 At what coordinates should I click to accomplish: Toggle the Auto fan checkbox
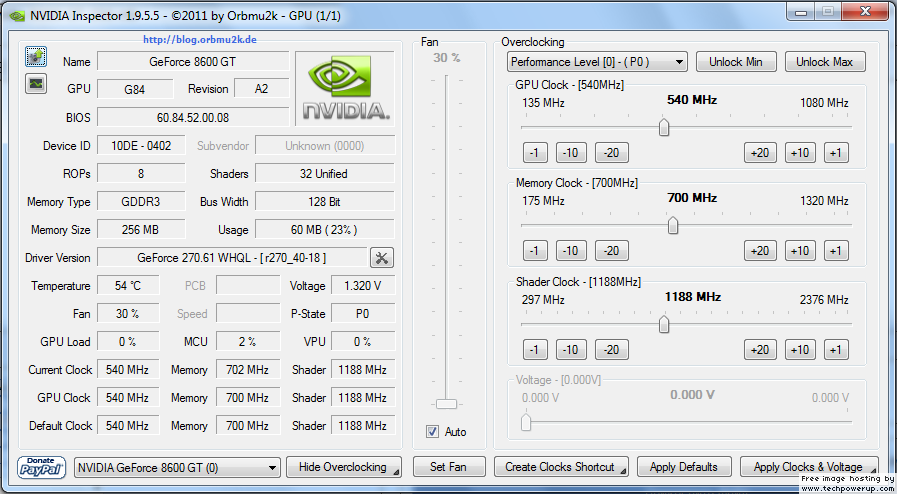433,432
